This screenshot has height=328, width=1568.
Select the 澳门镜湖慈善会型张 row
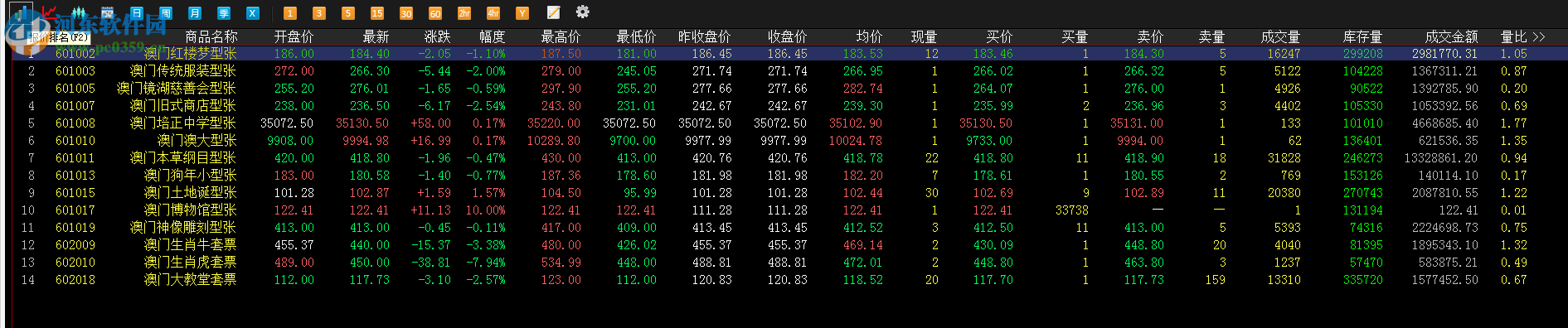[x=790, y=89]
